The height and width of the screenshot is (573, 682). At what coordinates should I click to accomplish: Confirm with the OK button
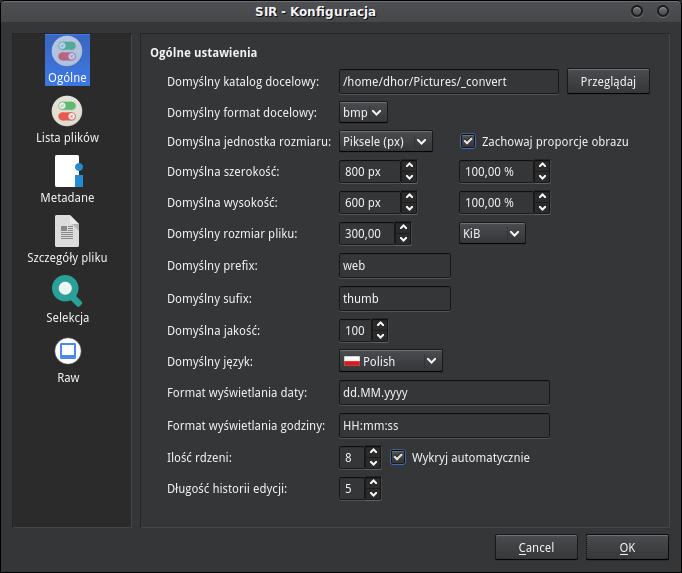tap(627, 547)
